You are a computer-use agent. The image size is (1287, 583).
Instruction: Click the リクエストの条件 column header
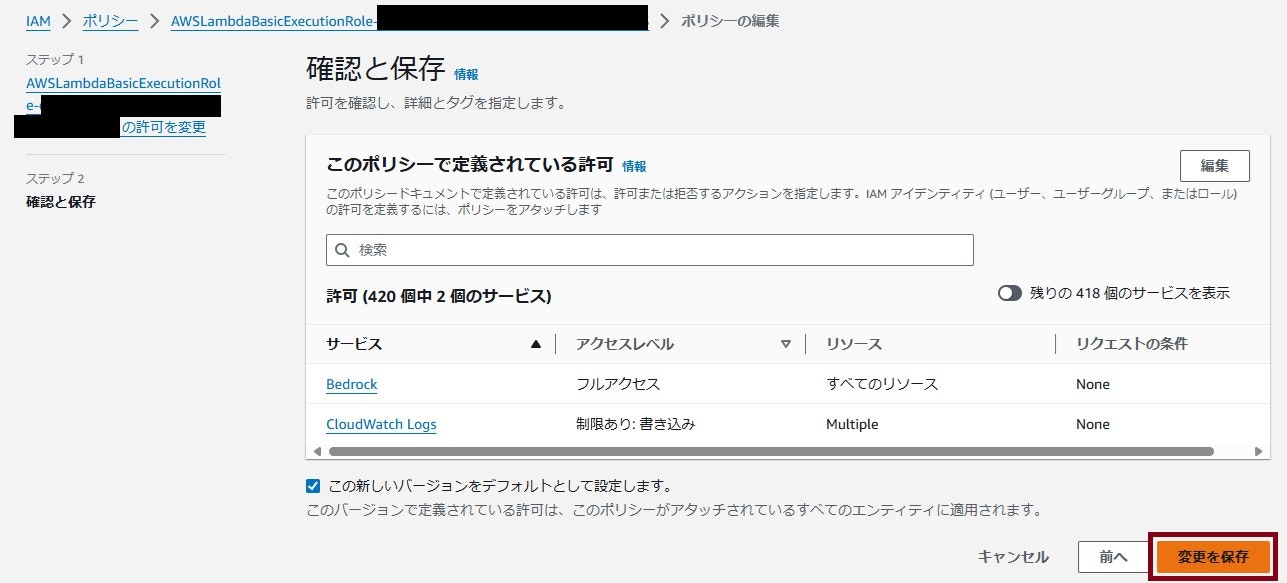pos(1131,344)
